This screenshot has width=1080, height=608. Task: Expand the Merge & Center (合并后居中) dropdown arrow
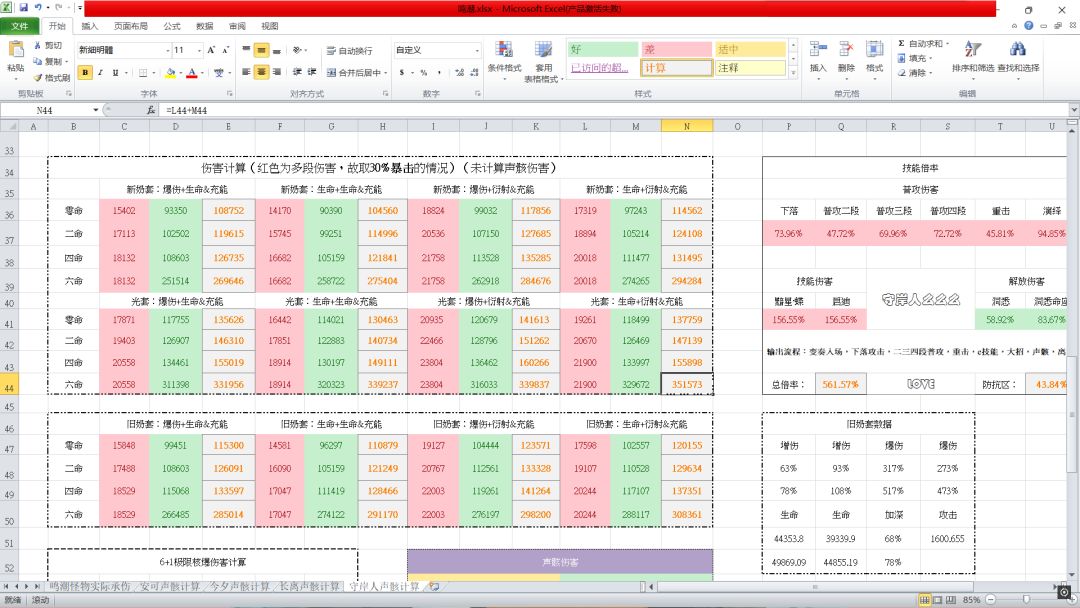[x=386, y=72]
